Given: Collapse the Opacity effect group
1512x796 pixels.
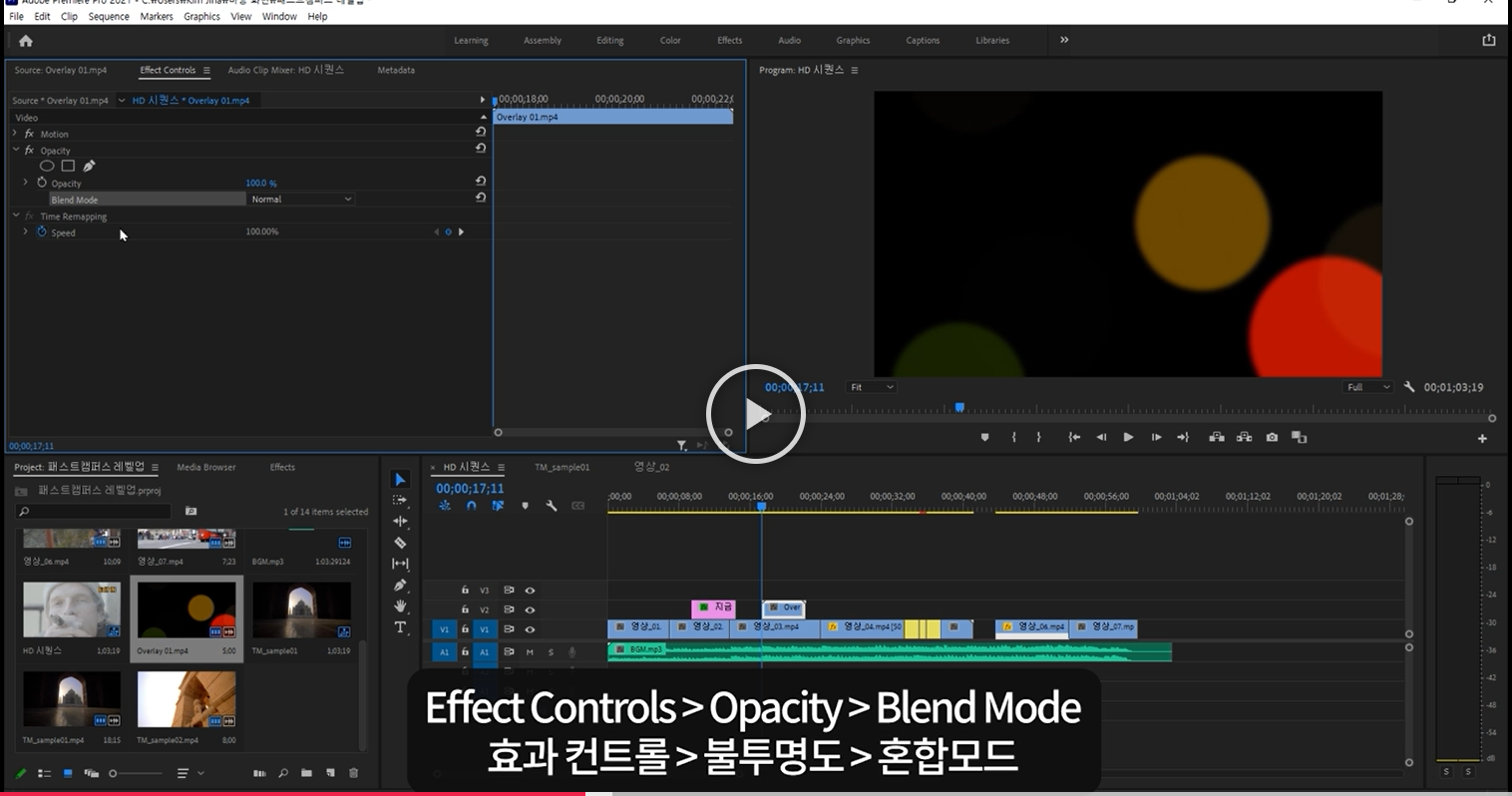Looking at the screenshot, I should (x=15, y=150).
